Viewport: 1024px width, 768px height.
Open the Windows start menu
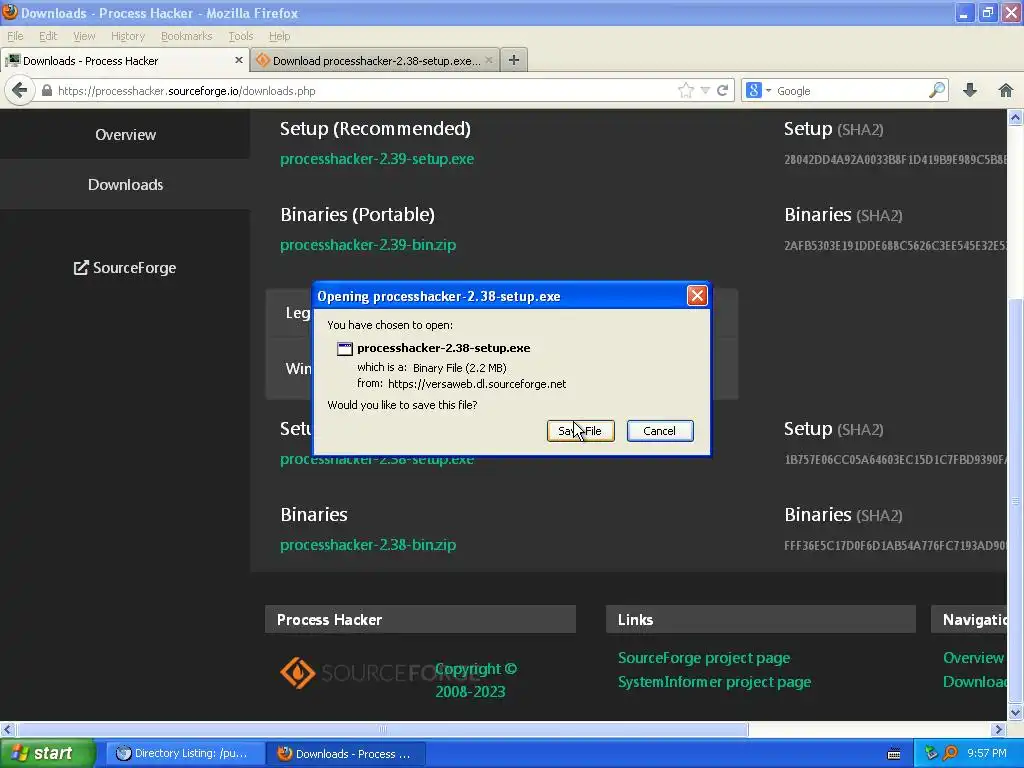(48, 753)
